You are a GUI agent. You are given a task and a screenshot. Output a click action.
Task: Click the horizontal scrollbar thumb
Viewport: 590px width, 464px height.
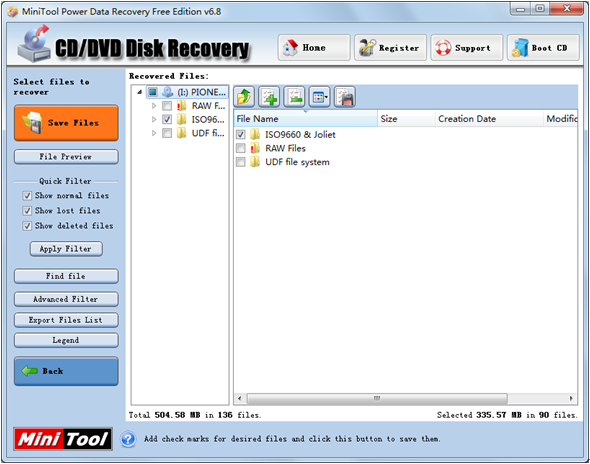click(377, 398)
